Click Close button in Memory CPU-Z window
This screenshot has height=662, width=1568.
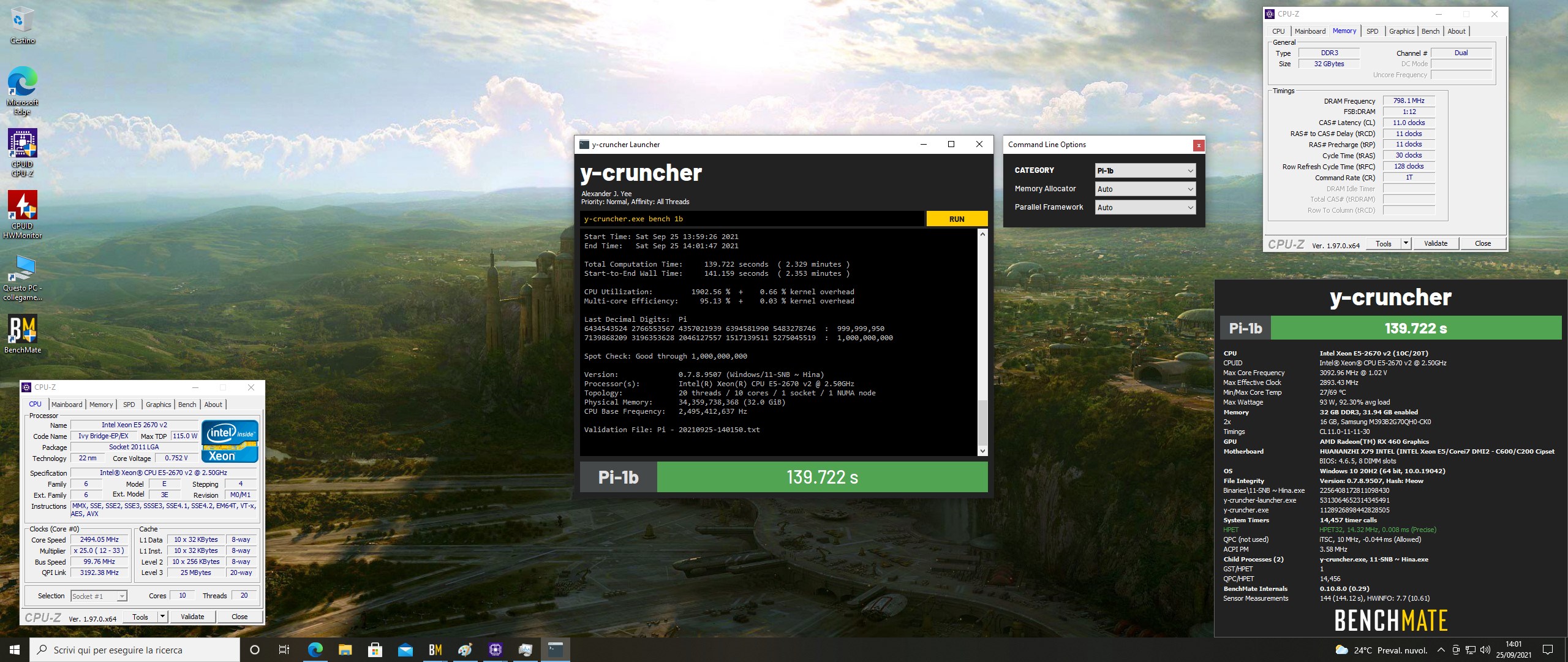pyautogui.click(x=1483, y=243)
